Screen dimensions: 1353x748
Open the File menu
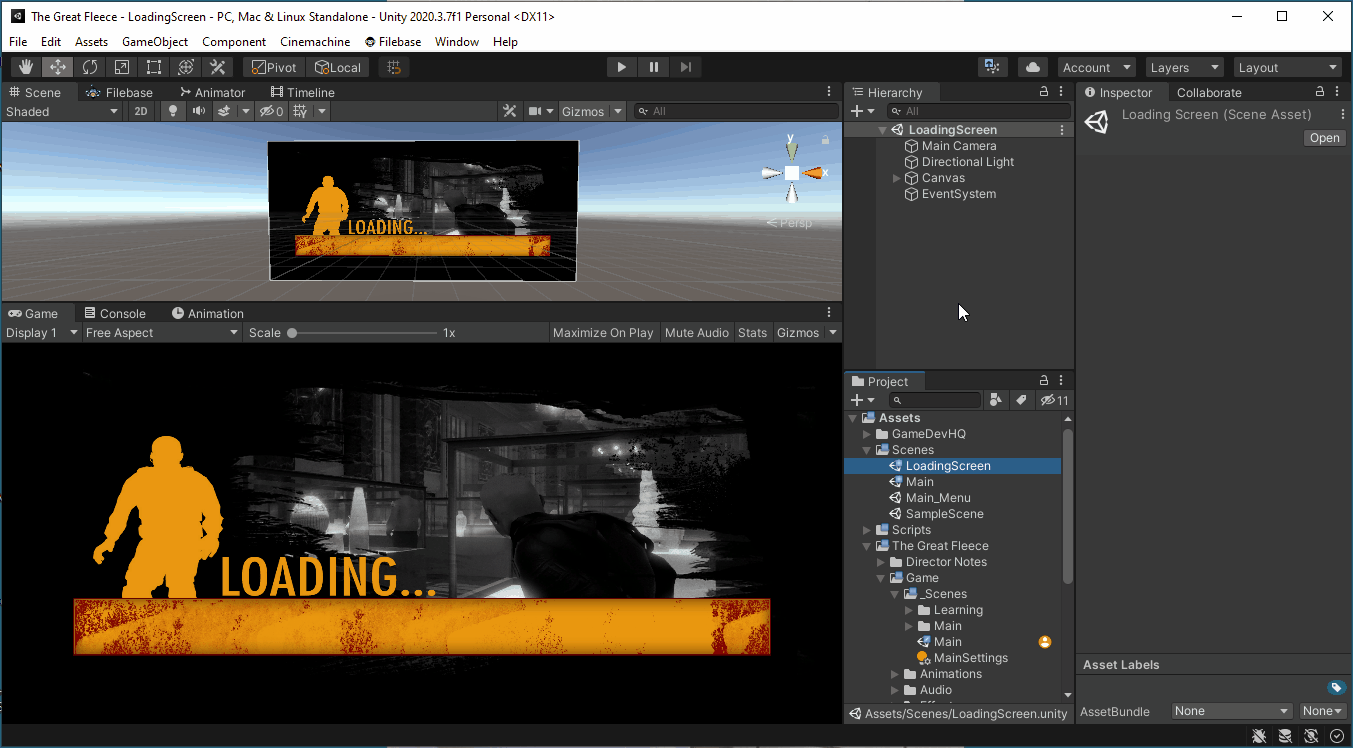(18, 41)
